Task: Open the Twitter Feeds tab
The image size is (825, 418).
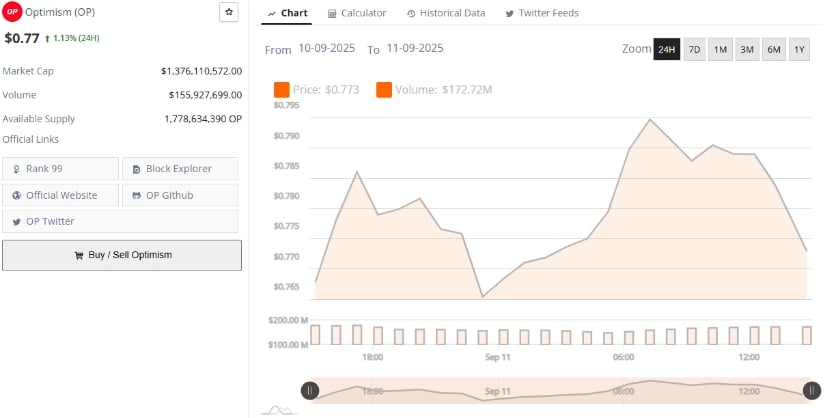Action: tap(542, 13)
